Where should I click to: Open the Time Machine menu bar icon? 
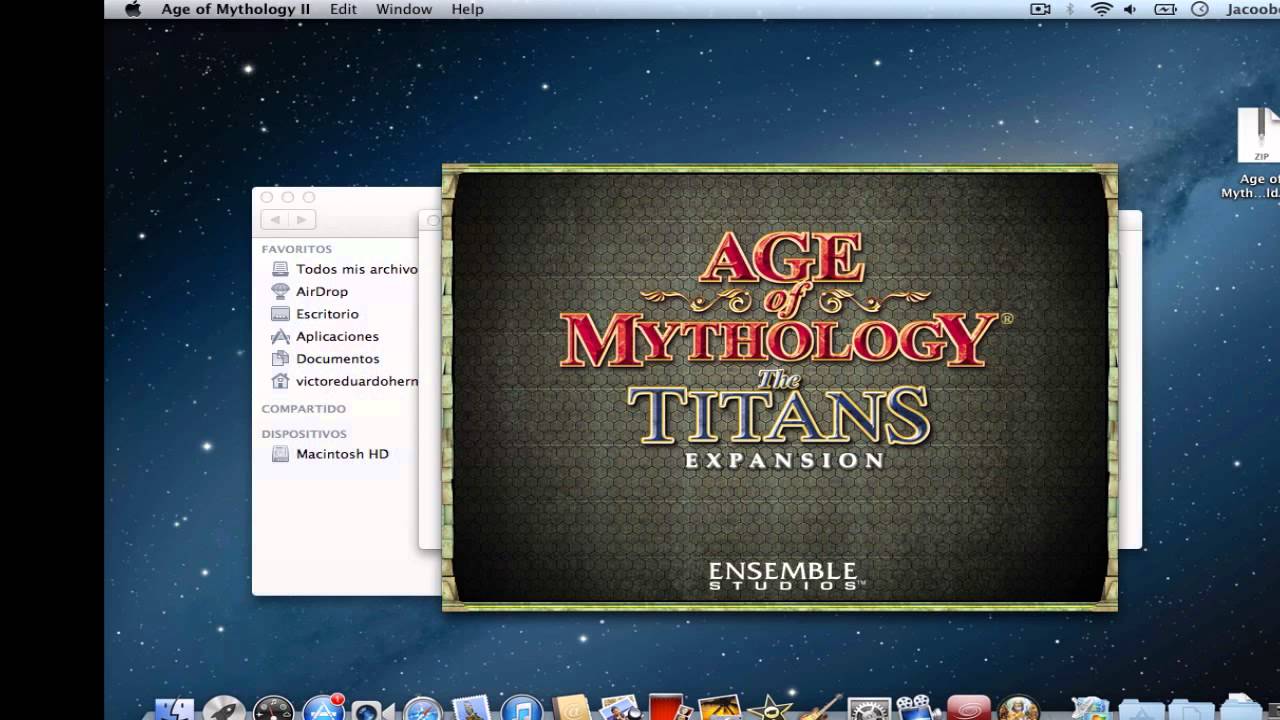(1200, 9)
